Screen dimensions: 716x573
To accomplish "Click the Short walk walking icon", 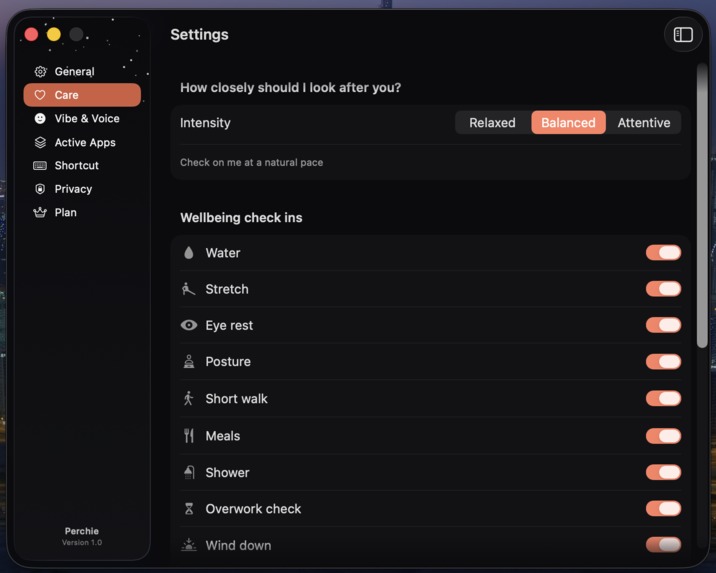I will pyautogui.click(x=189, y=398).
